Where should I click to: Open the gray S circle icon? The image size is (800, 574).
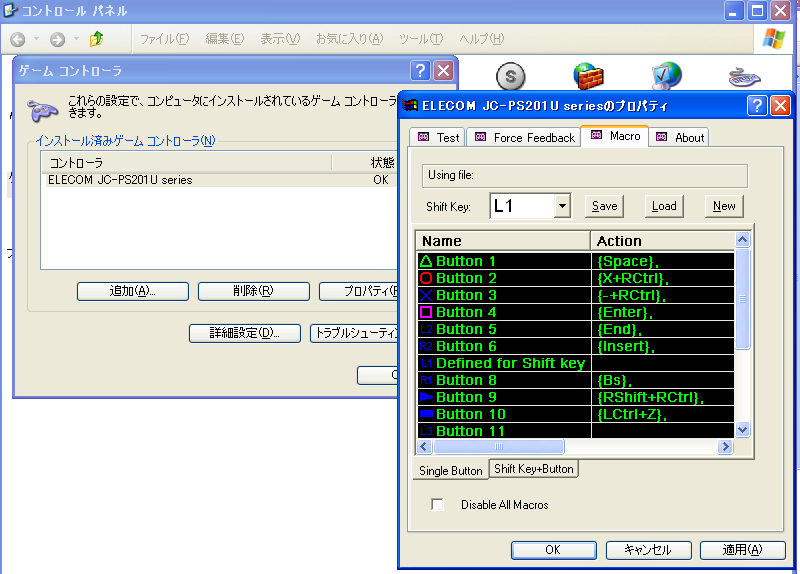click(x=510, y=77)
